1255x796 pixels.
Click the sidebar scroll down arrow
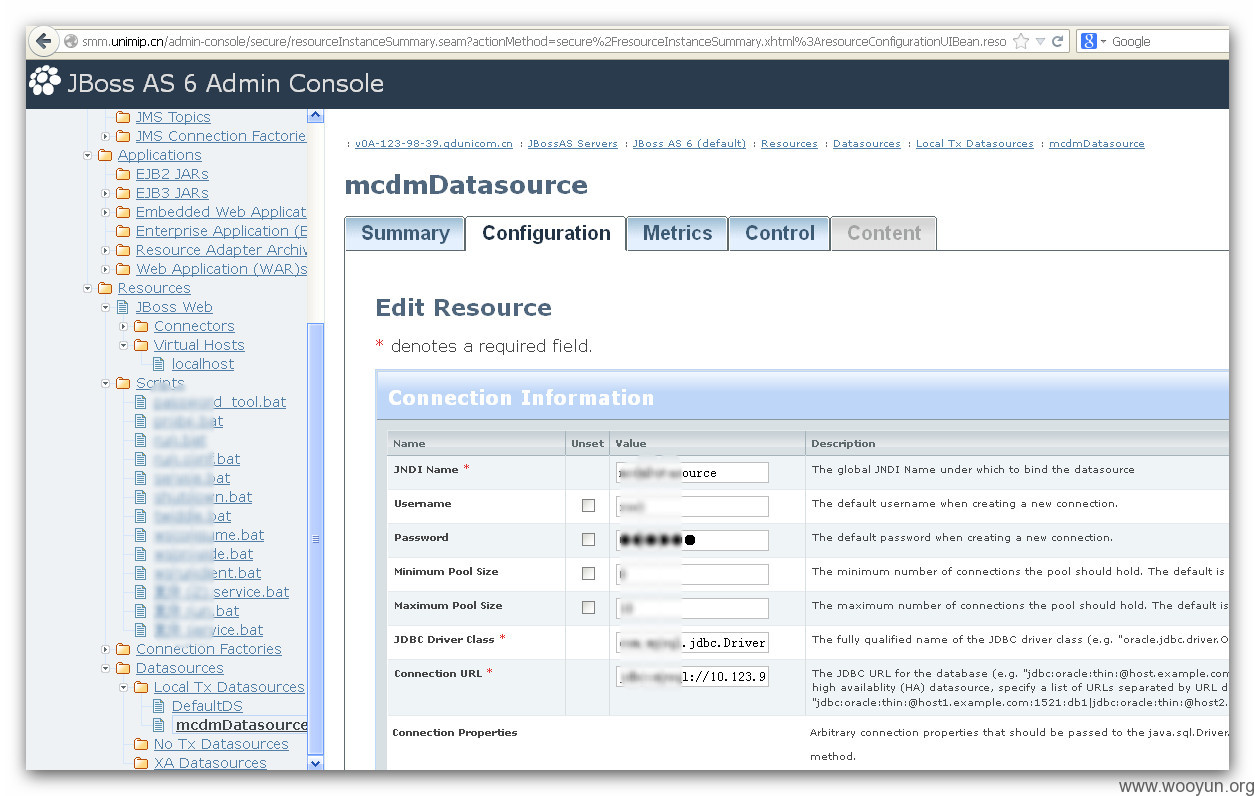tap(316, 763)
